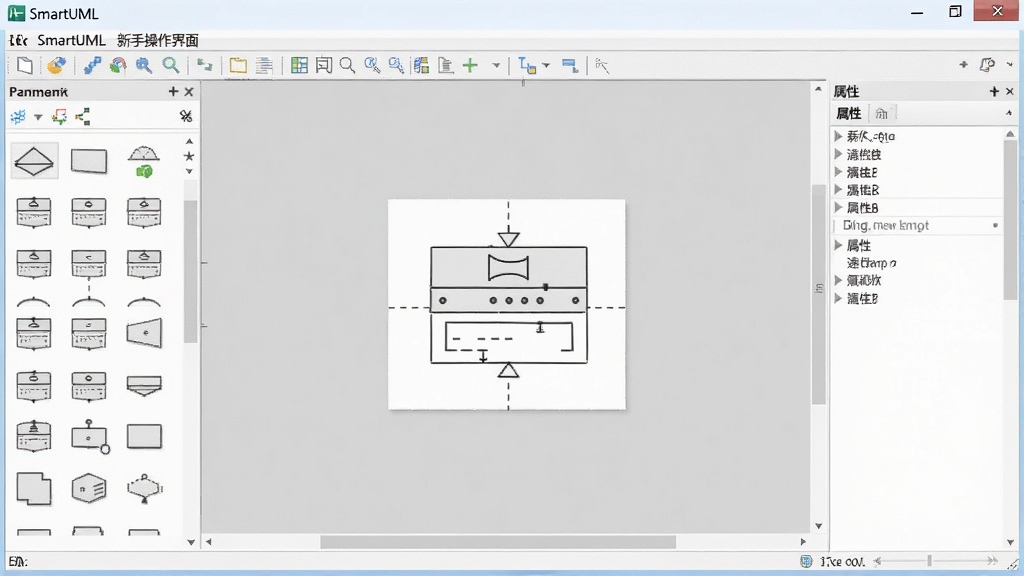Image resolution: width=1024 pixels, height=576 pixels.
Task: Click the zoom-out arrows left of slider
Action: coord(878,561)
